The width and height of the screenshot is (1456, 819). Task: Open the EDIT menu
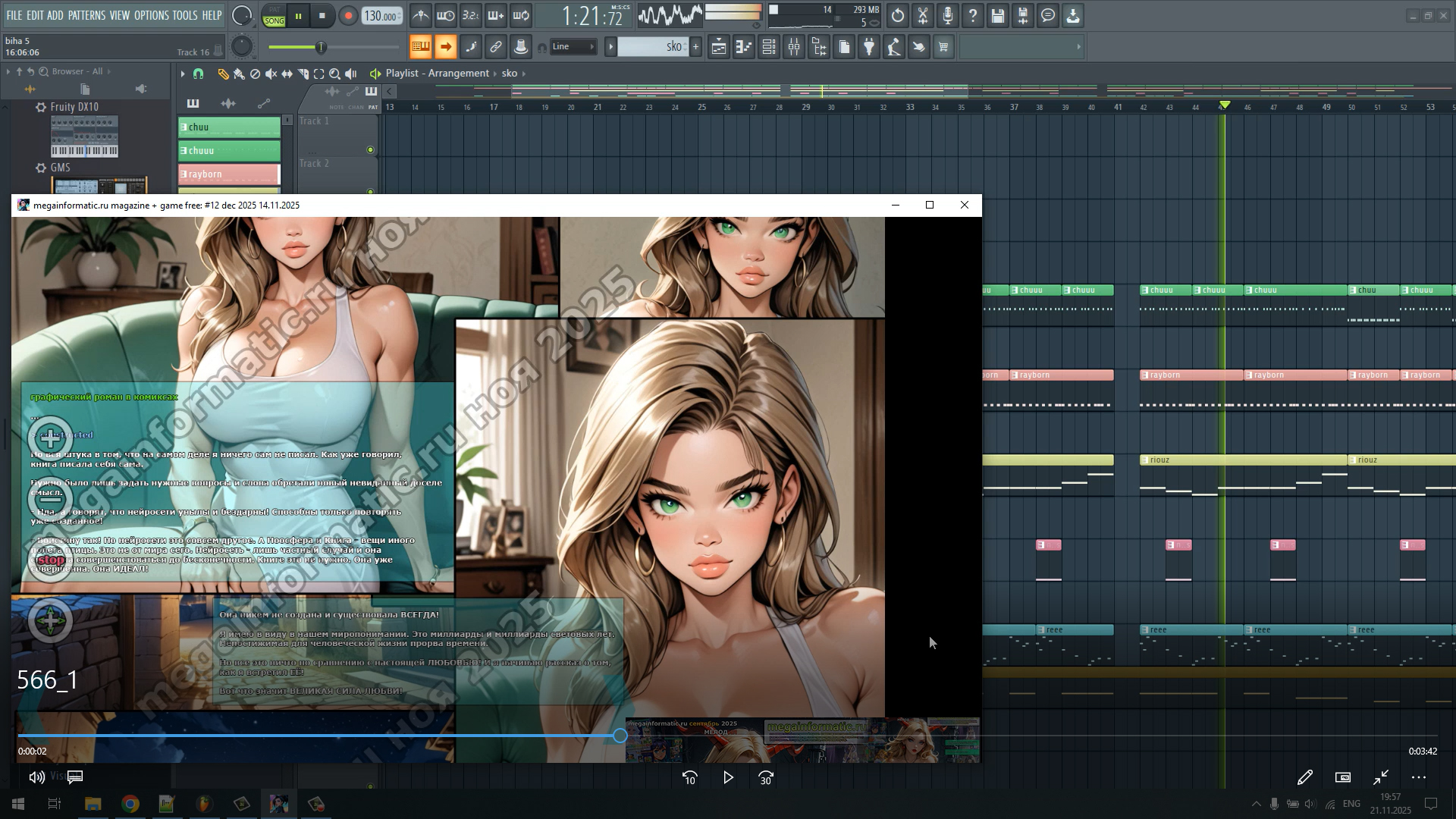[35, 15]
